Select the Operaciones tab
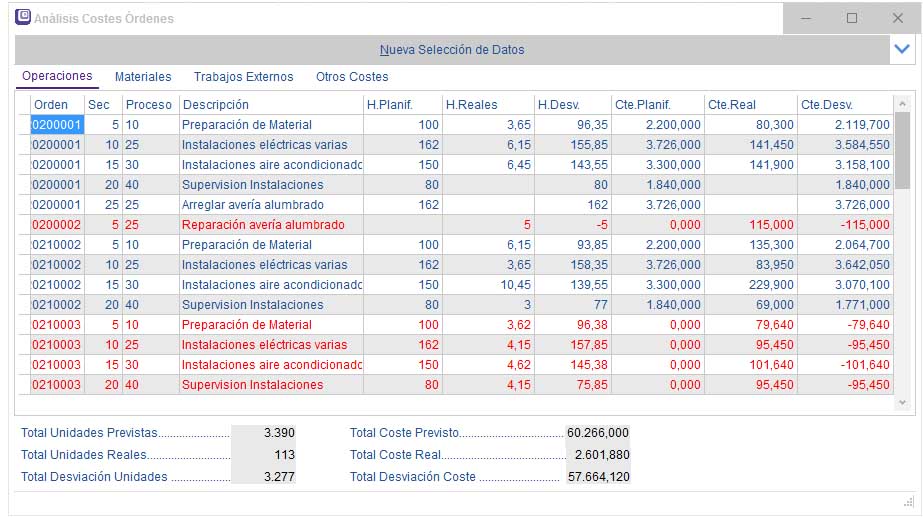The height and width of the screenshot is (517, 923). point(57,77)
